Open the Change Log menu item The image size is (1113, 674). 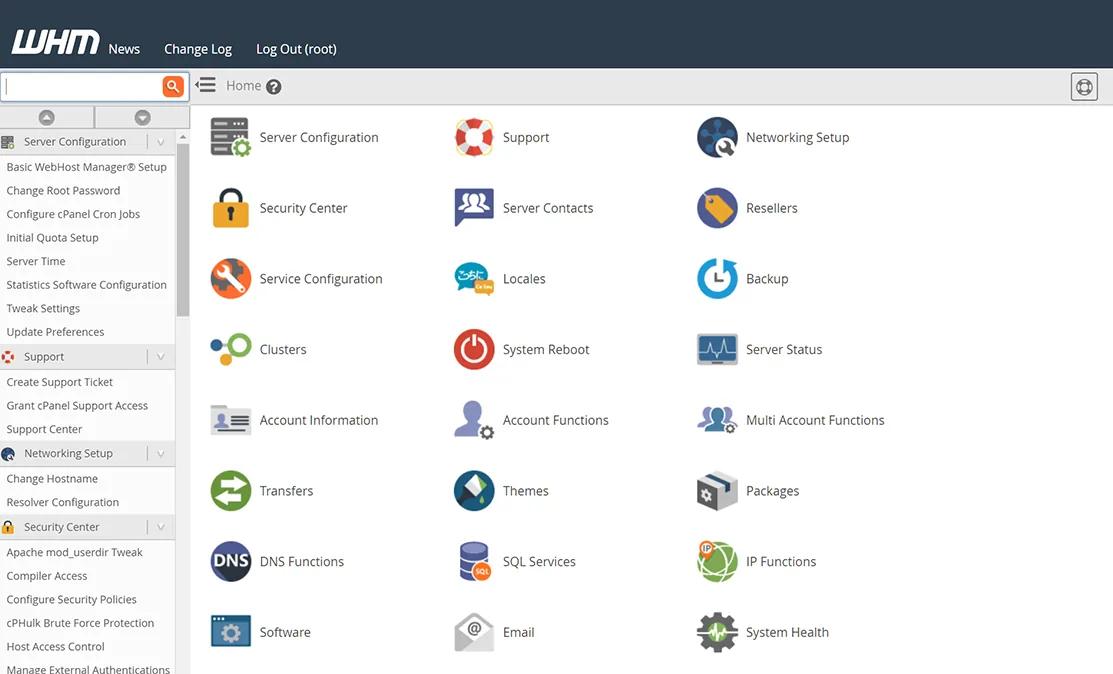click(x=198, y=49)
